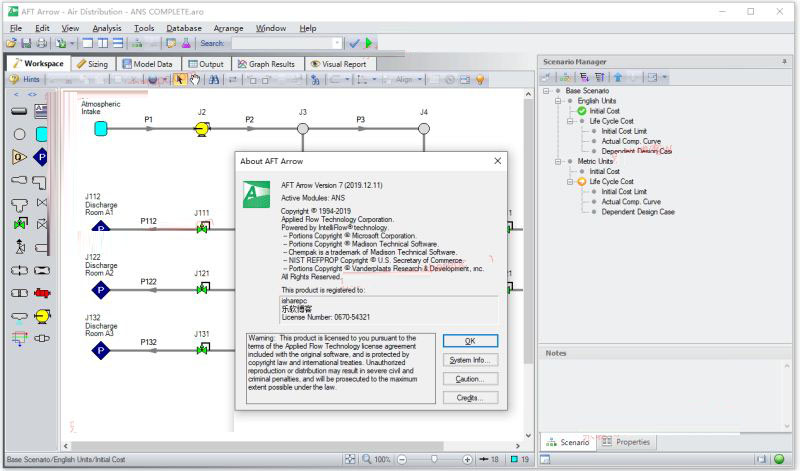Open the Arrange menu
Image resolution: width=800 pixels, height=471 pixels.
[x=228, y=28]
